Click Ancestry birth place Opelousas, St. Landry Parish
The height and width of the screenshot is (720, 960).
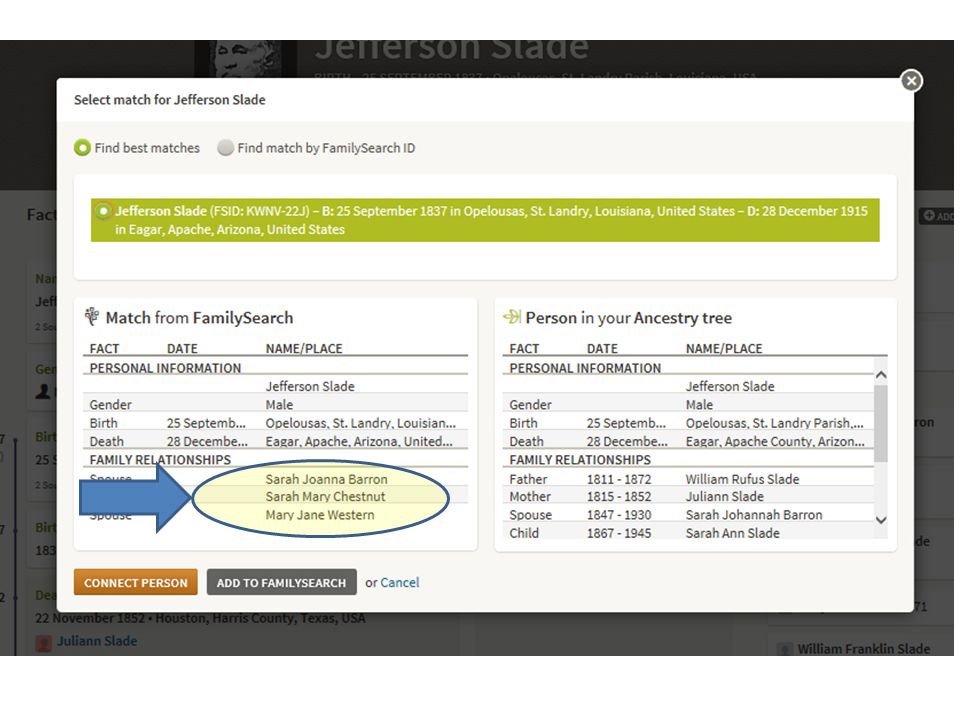point(774,423)
